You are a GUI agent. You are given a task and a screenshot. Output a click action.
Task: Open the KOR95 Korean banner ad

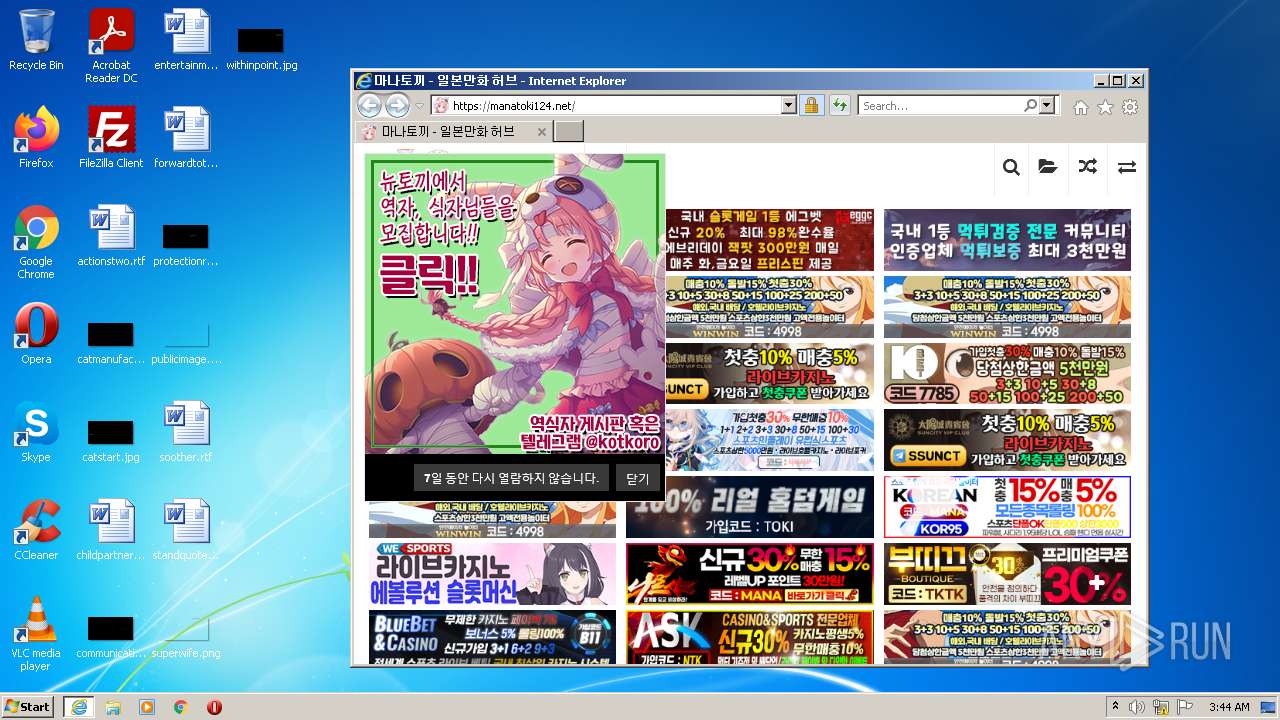click(x=1007, y=507)
